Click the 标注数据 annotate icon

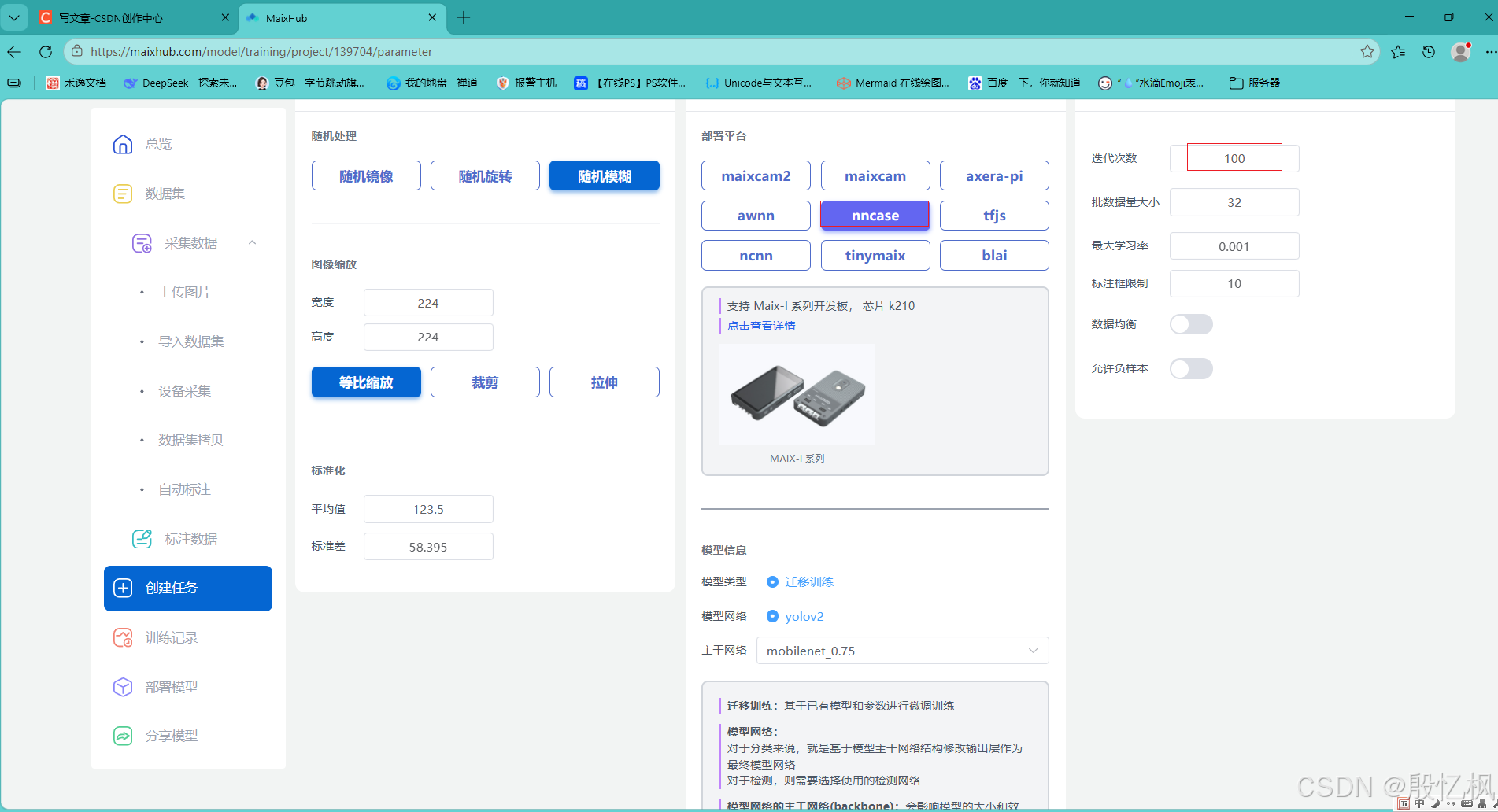click(x=142, y=539)
